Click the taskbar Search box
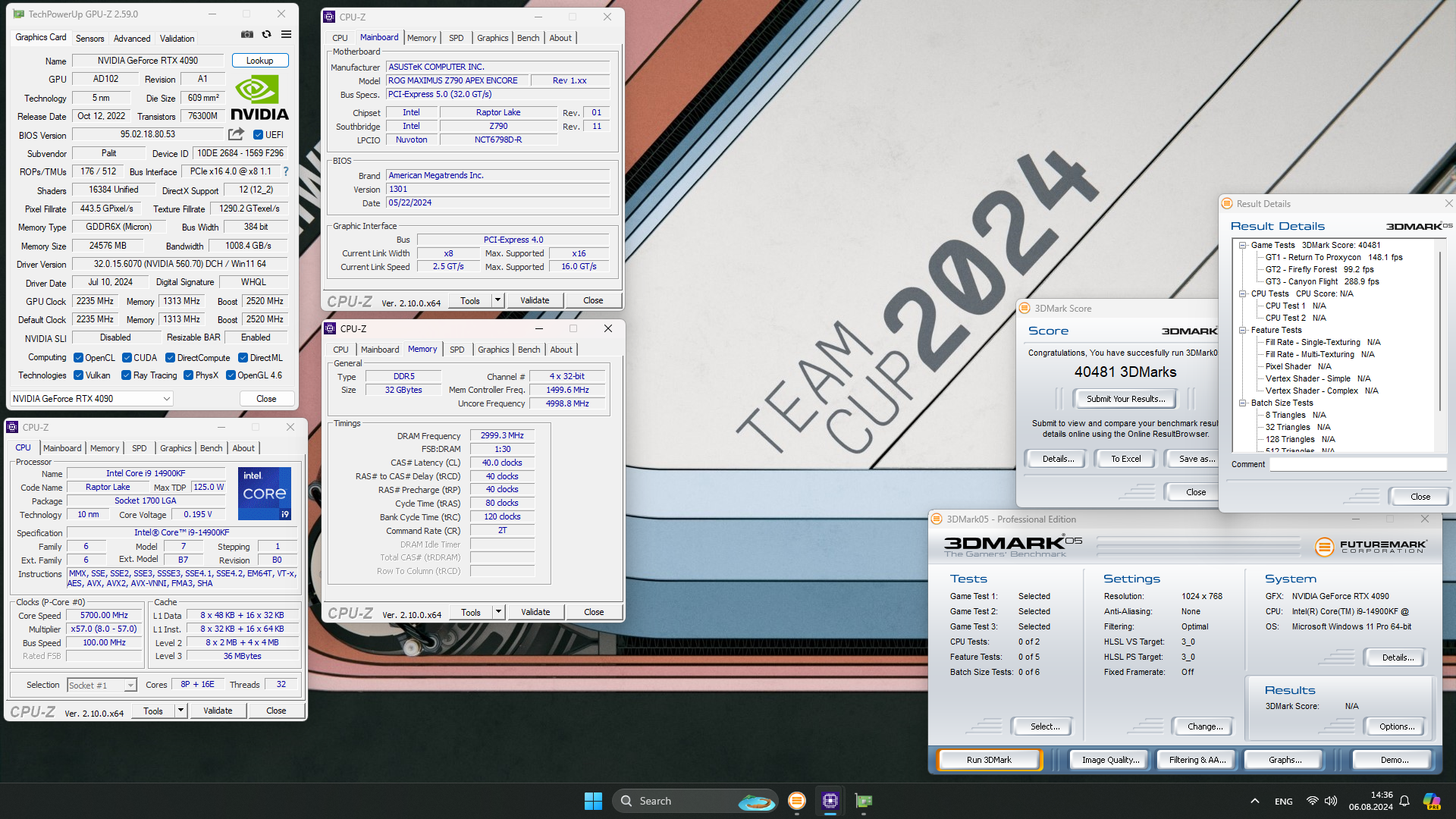1456x819 pixels. click(x=694, y=801)
